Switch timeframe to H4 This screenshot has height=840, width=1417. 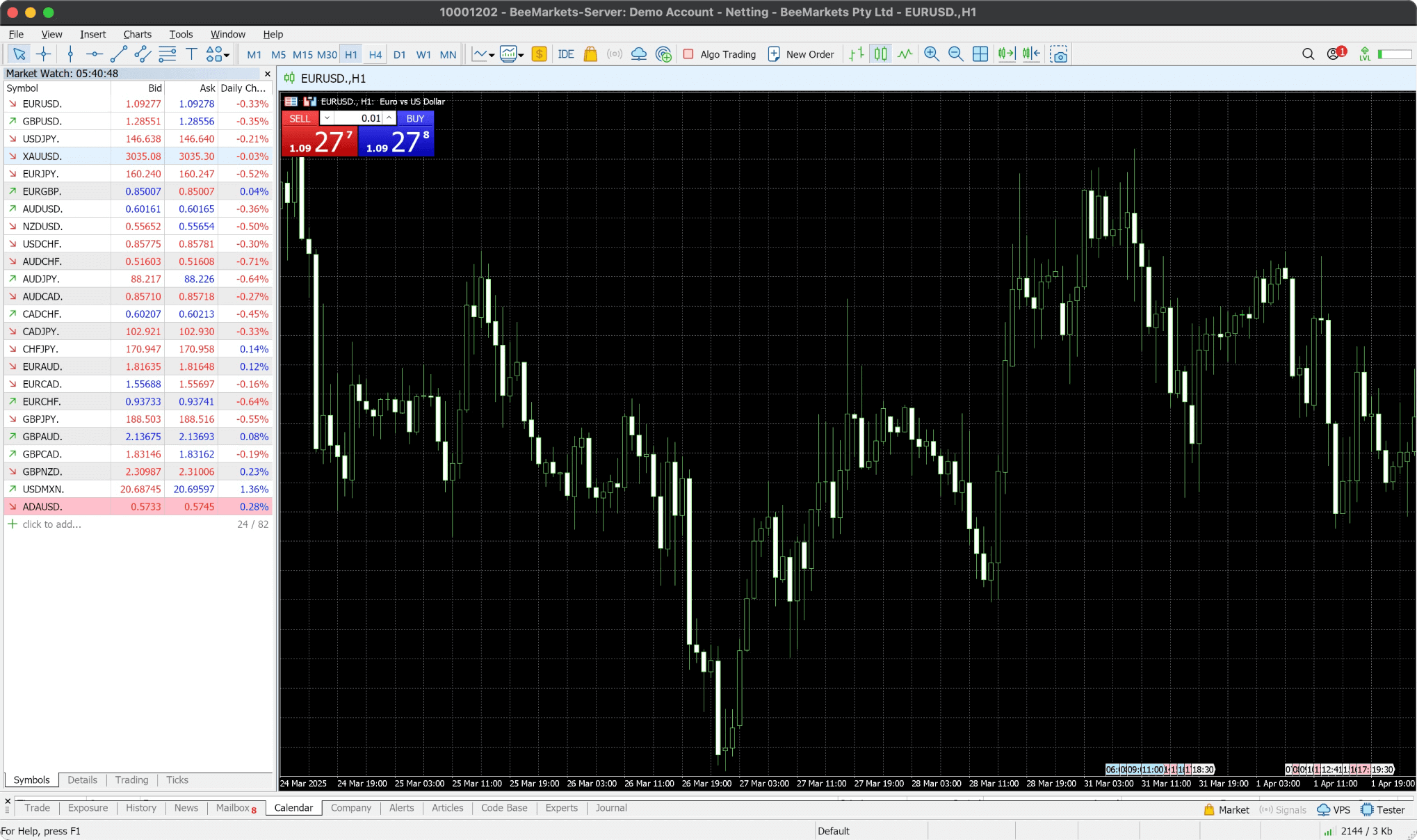pyautogui.click(x=375, y=54)
